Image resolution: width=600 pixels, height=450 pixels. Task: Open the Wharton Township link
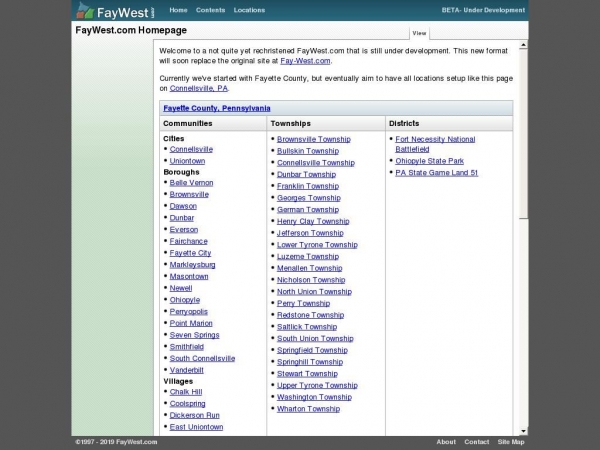(308, 409)
